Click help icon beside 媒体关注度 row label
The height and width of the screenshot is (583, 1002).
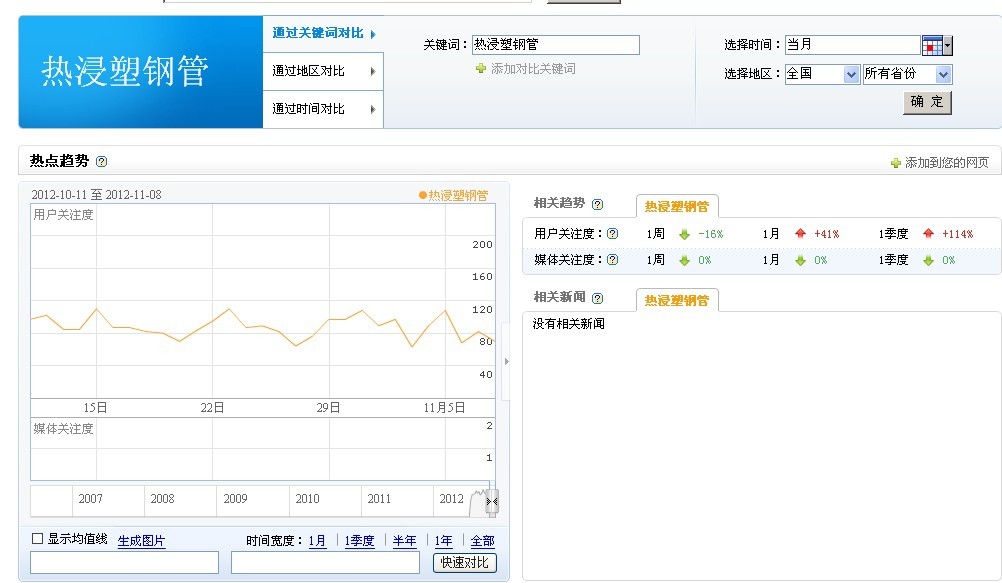pyautogui.click(x=612, y=260)
